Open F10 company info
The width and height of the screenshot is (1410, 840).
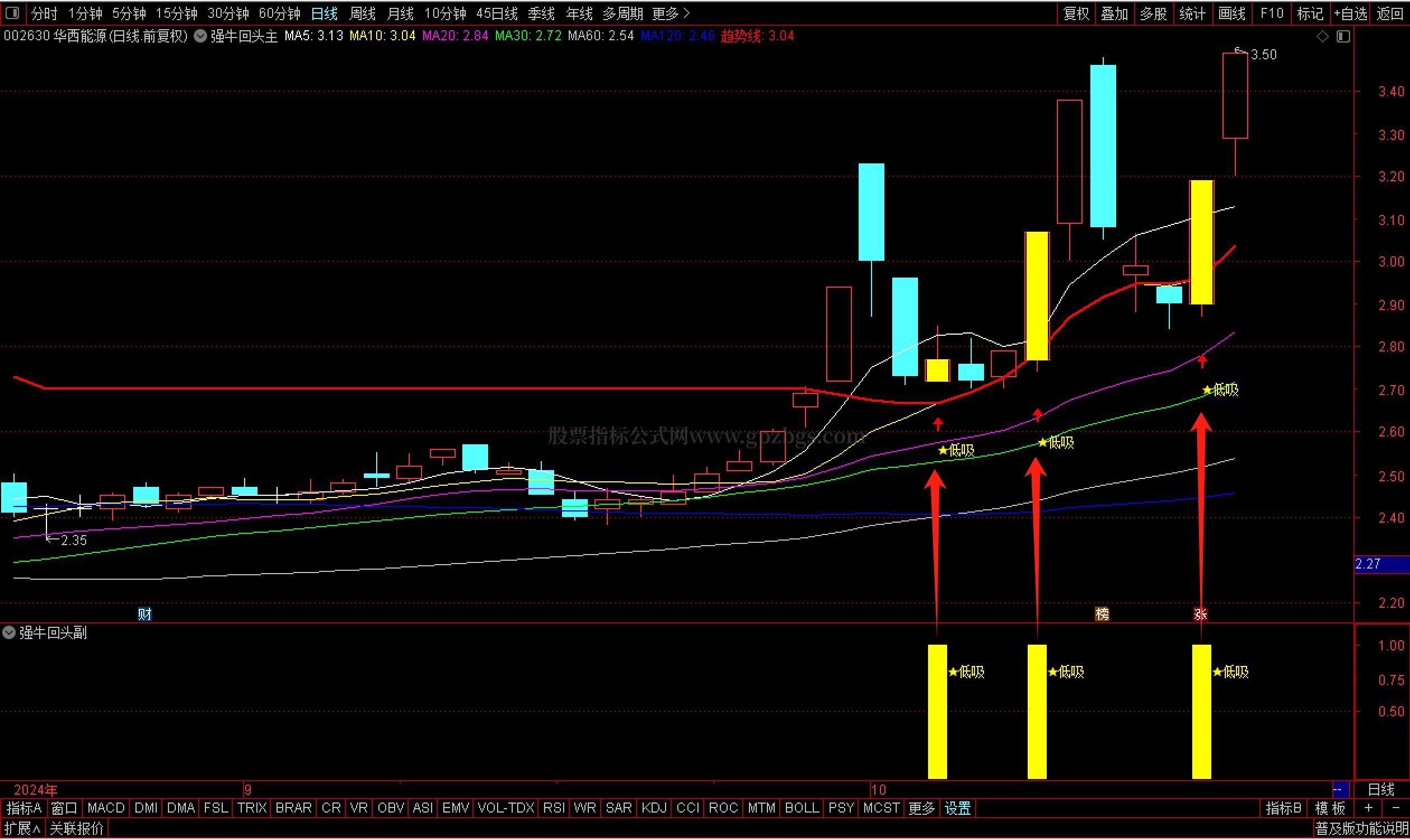point(1272,13)
